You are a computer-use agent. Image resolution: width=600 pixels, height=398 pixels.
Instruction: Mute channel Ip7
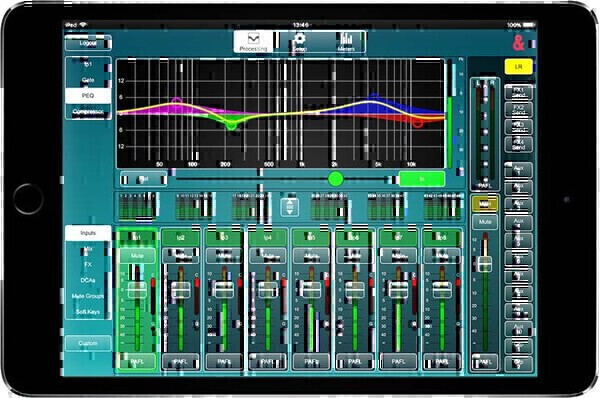pyautogui.click(x=398, y=255)
